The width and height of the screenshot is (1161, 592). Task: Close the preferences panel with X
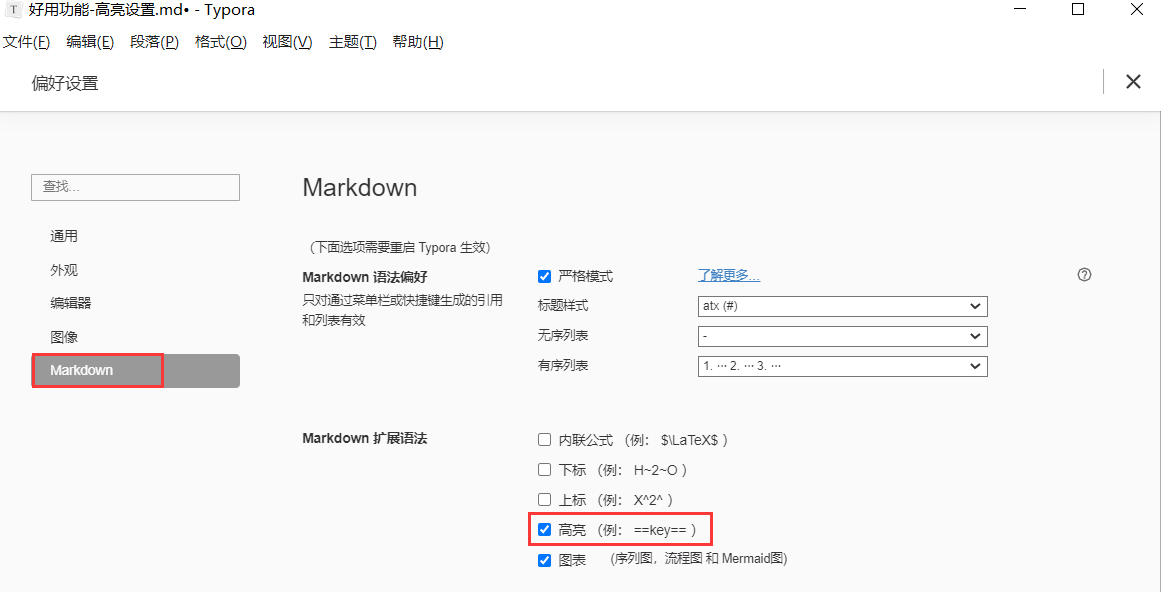coord(1133,81)
